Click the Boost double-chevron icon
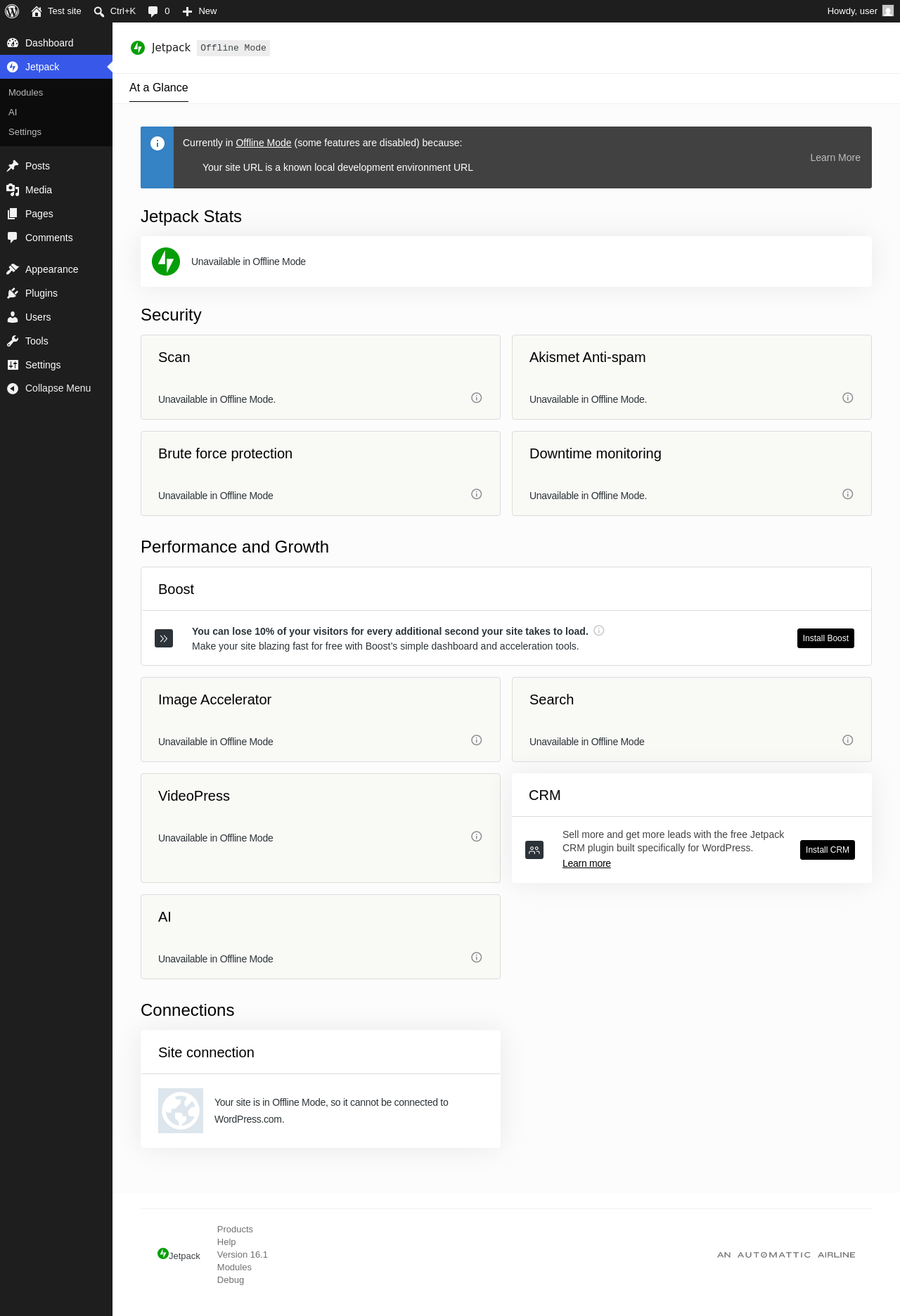The image size is (900, 1316). click(164, 638)
